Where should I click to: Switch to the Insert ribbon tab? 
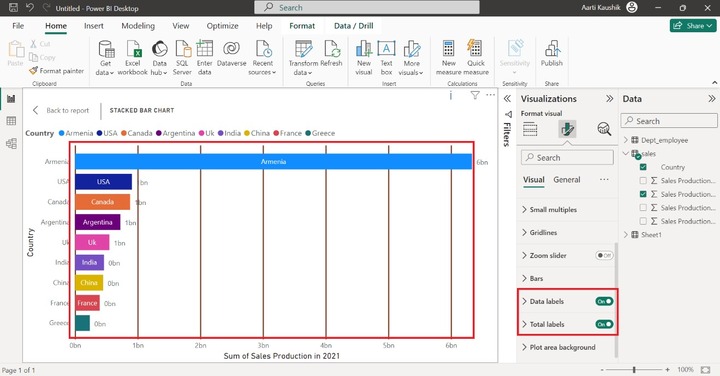(94, 26)
